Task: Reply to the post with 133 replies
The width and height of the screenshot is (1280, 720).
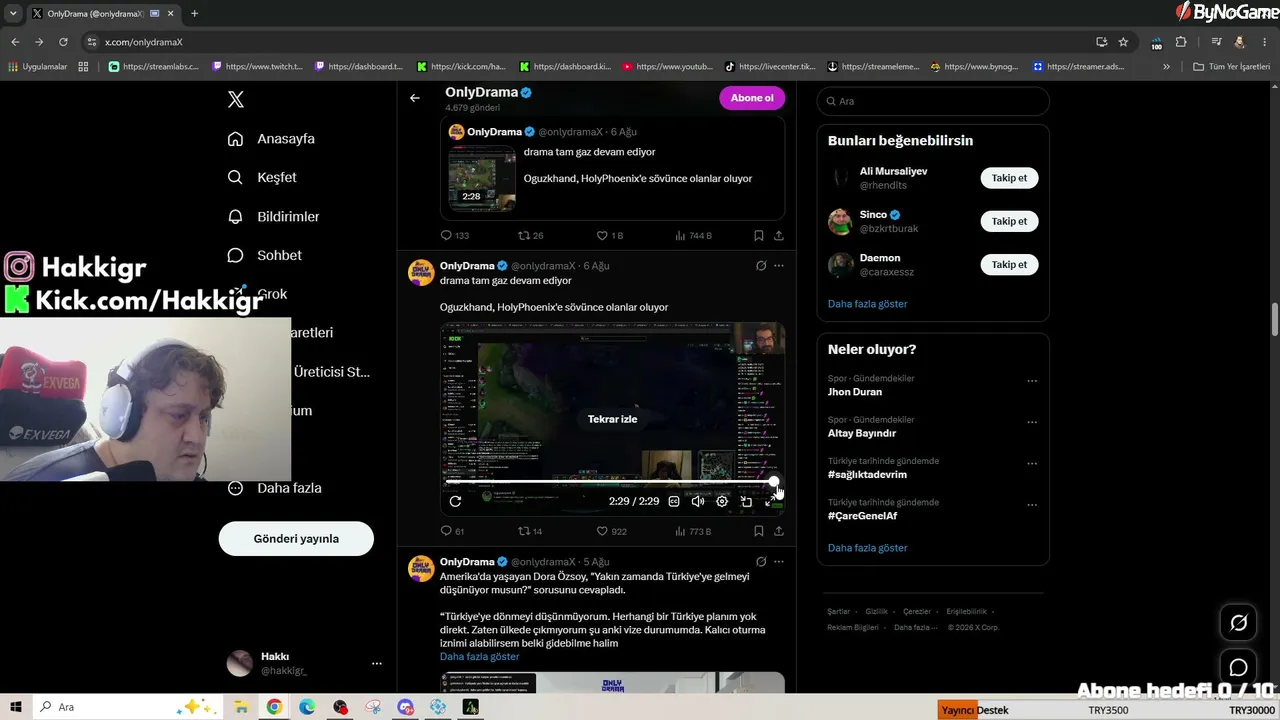Action: pos(455,236)
